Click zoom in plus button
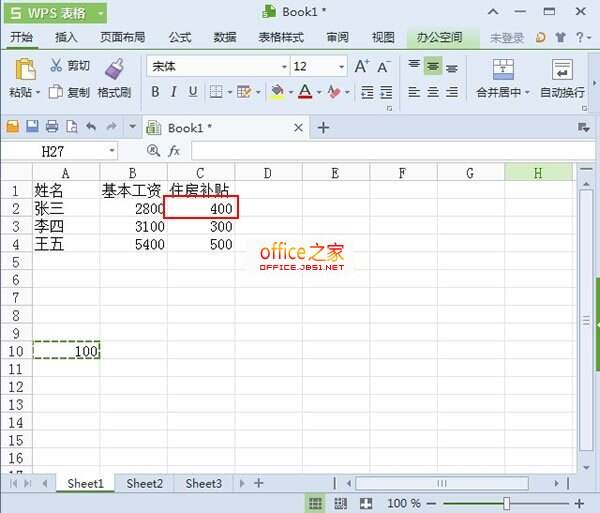The height and width of the screenshot is (513, 600). point(579,503)
